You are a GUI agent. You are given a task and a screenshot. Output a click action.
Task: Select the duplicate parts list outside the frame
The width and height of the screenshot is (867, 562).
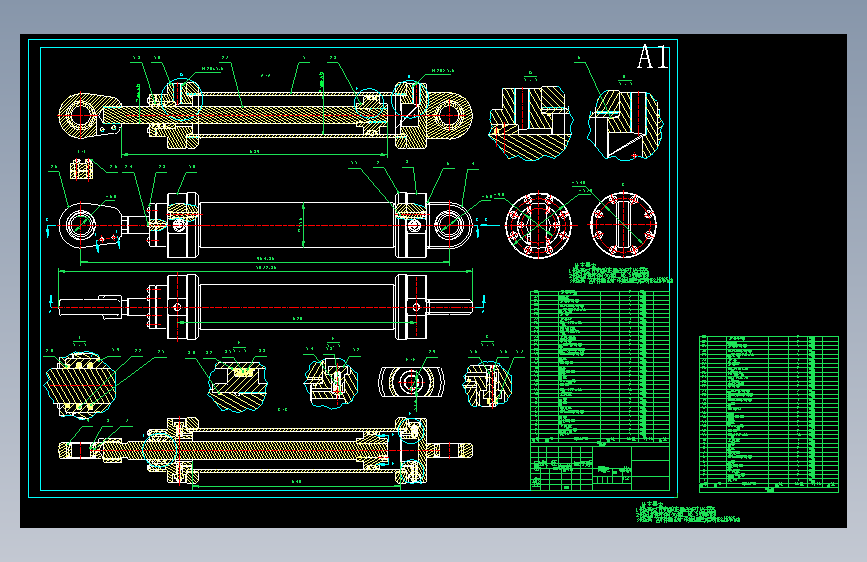(x=769, y=414)
